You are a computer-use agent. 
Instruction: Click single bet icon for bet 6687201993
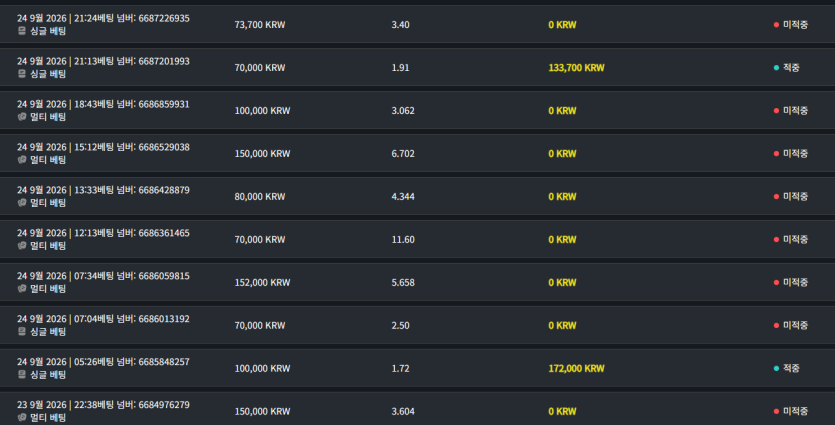pos(22,74)
